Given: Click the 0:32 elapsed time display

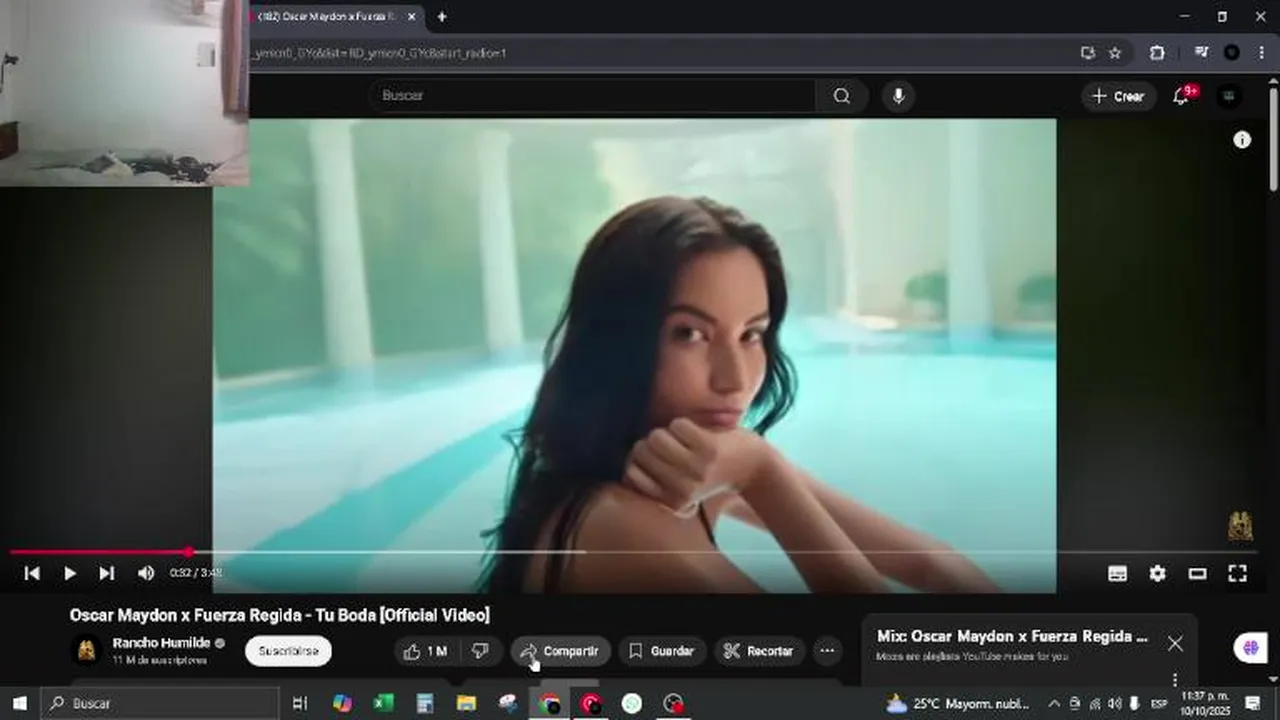Looking at the screenshot, I should pos(179,573).
